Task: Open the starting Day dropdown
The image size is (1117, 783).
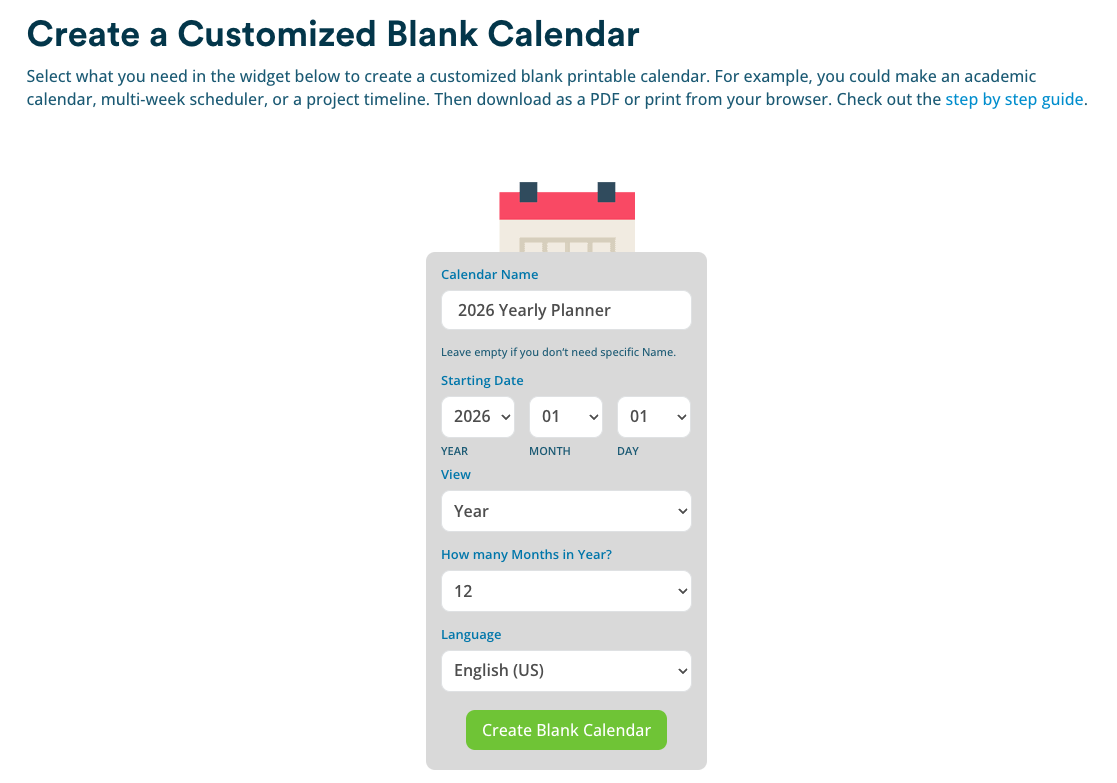Action: pyautogui.click(x=654, y=417)
